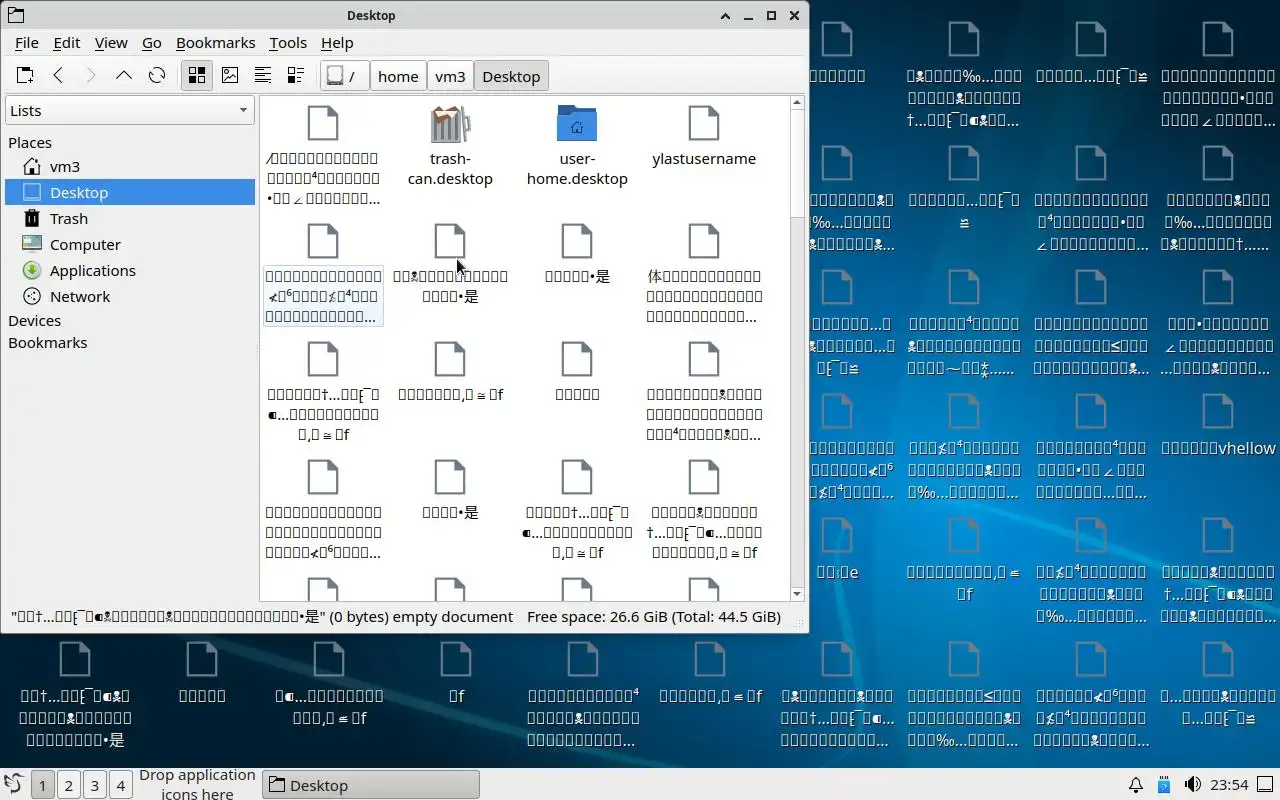
Task: Switch to thumbnail view mode
Action: [x=230, y=76]
